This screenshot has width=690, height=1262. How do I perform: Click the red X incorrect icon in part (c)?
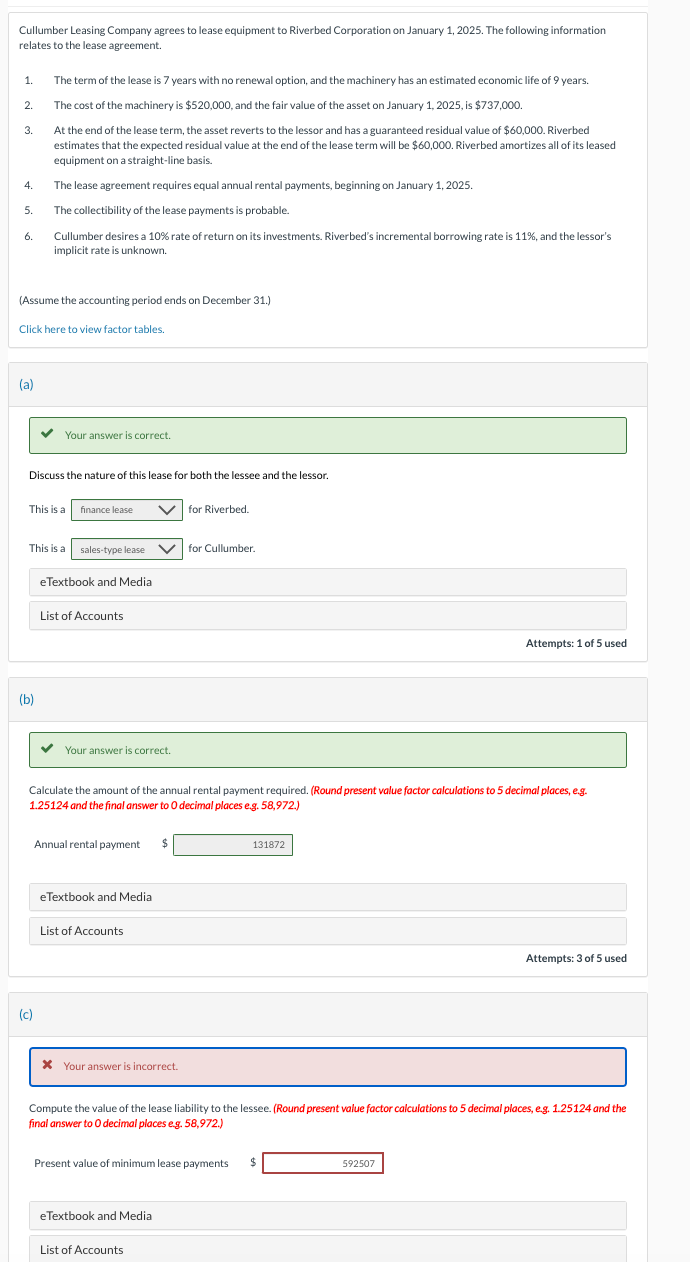coord(46,1067)
